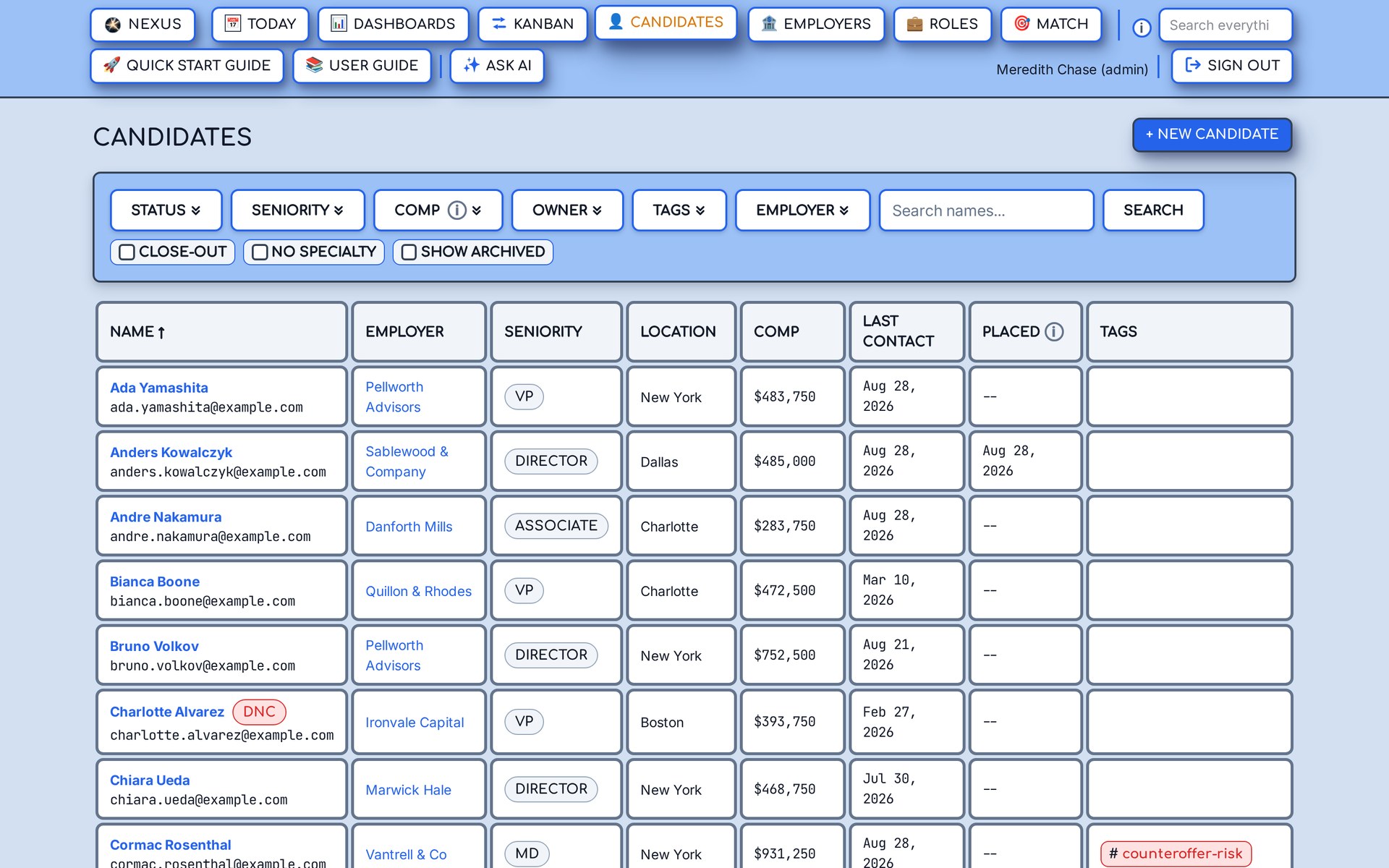
Task: Open Ada Yamashita's candidate profile link
Action: click(158, 388)
